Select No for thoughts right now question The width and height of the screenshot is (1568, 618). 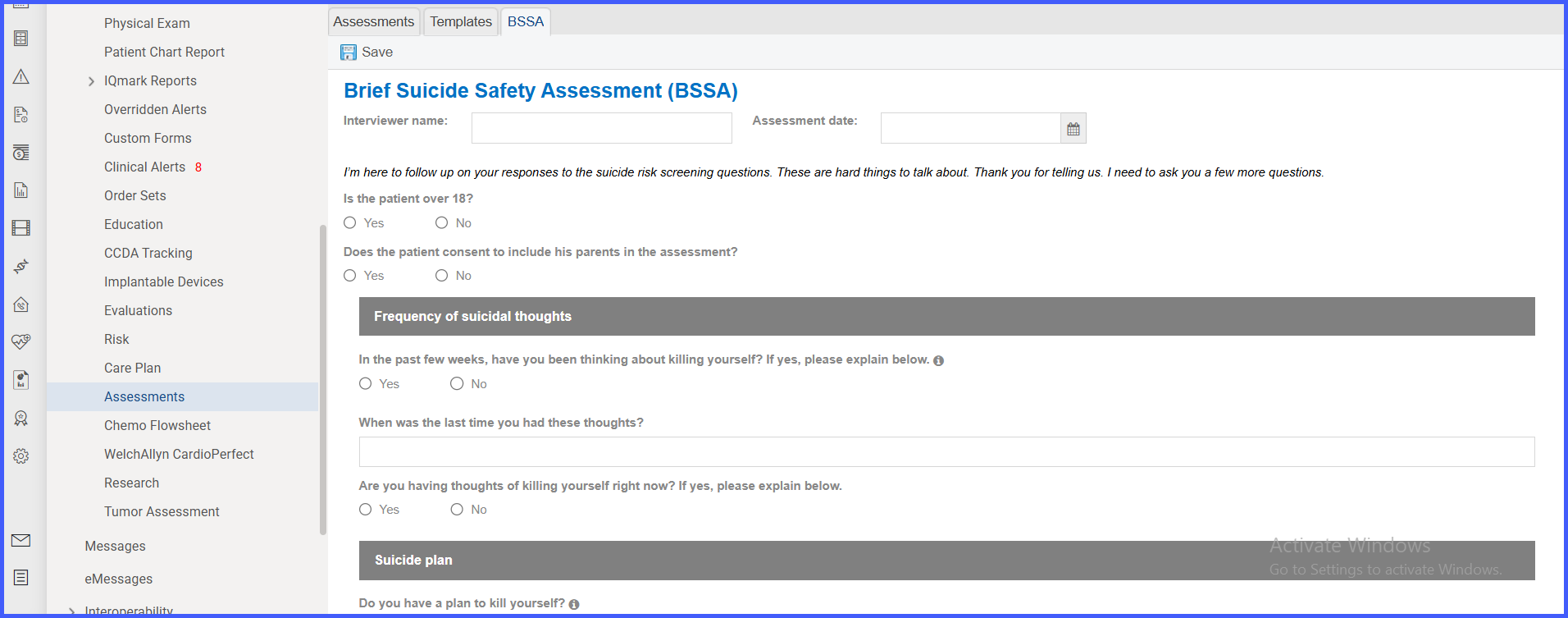pyautogui.click(x=457, y=510)
